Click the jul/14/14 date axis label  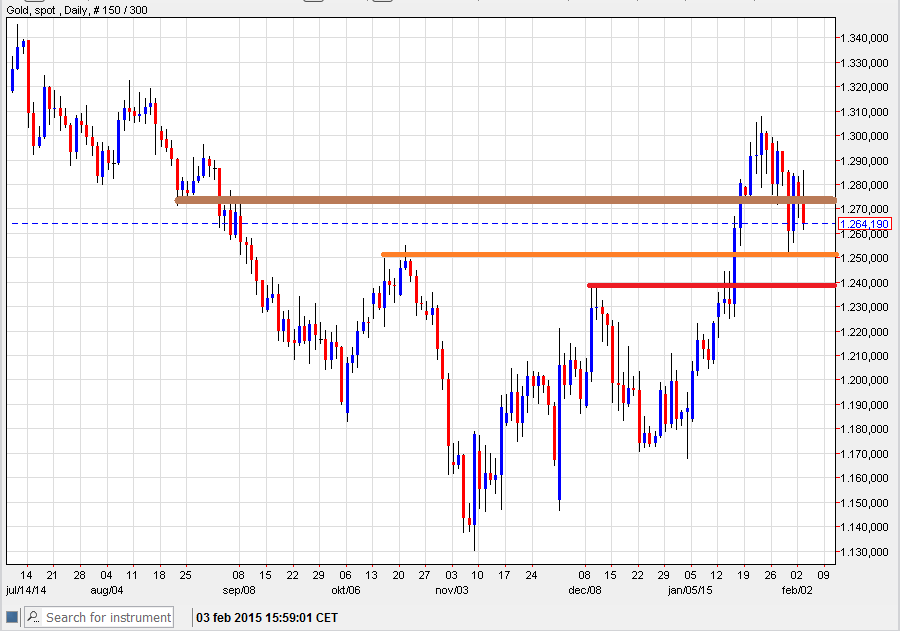pos(26,590)
